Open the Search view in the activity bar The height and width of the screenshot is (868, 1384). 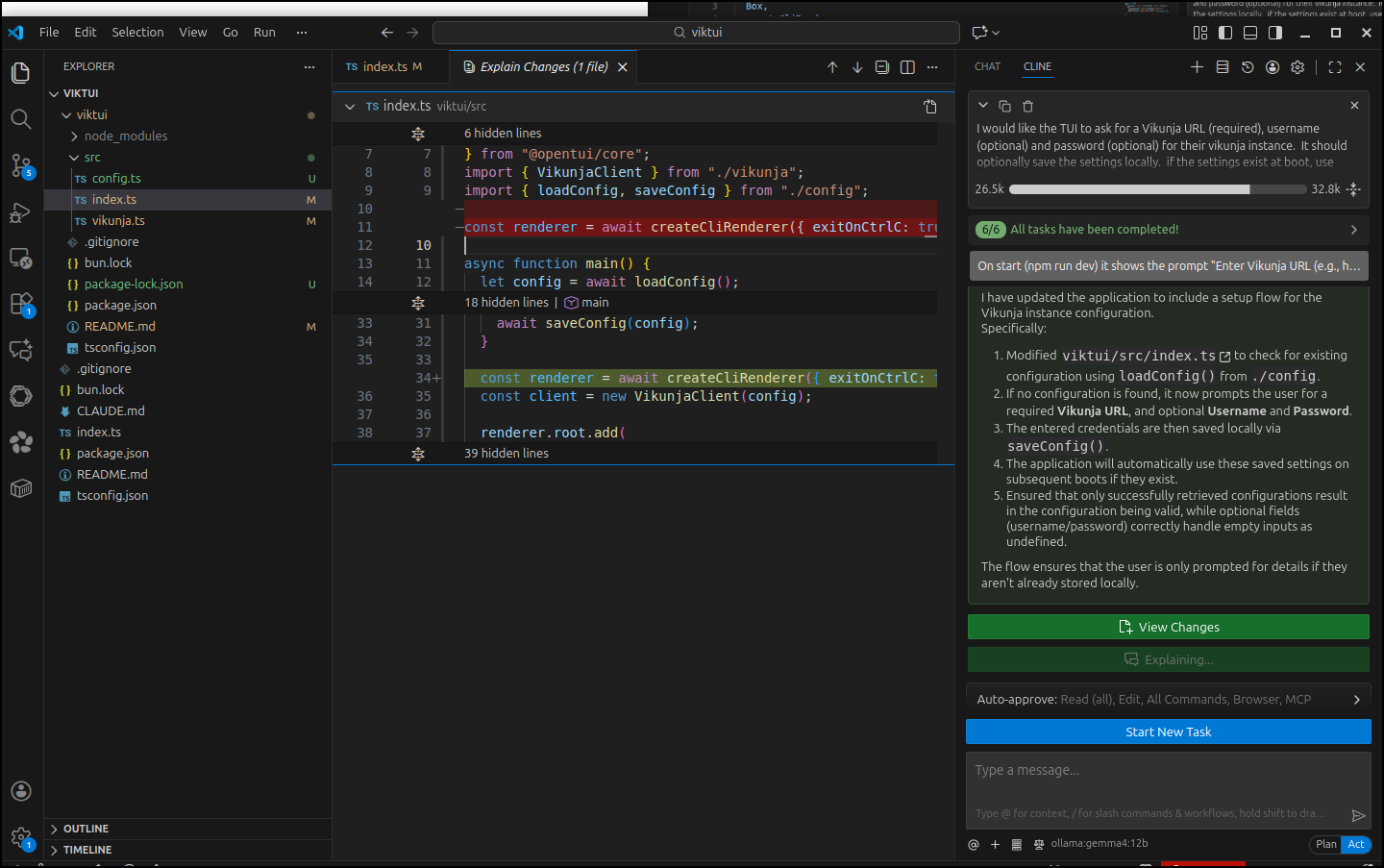tap(20, 119)
